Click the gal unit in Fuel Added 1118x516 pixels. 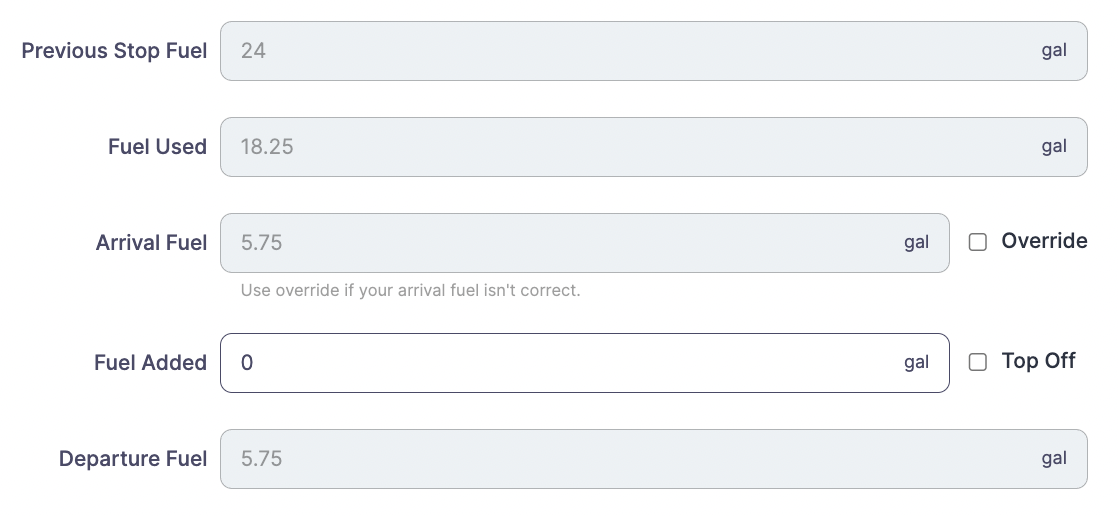pyautogui.click(x=916, y=363)
